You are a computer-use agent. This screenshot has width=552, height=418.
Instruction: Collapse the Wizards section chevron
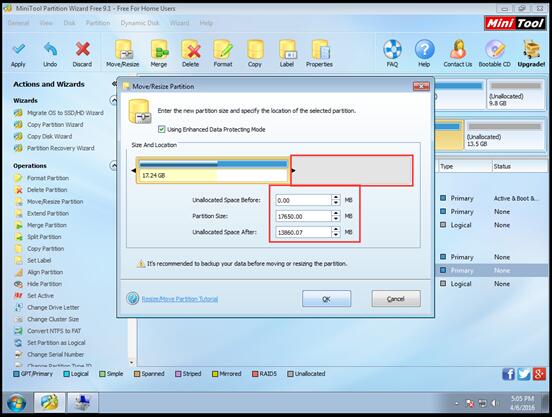pos(114,101)
